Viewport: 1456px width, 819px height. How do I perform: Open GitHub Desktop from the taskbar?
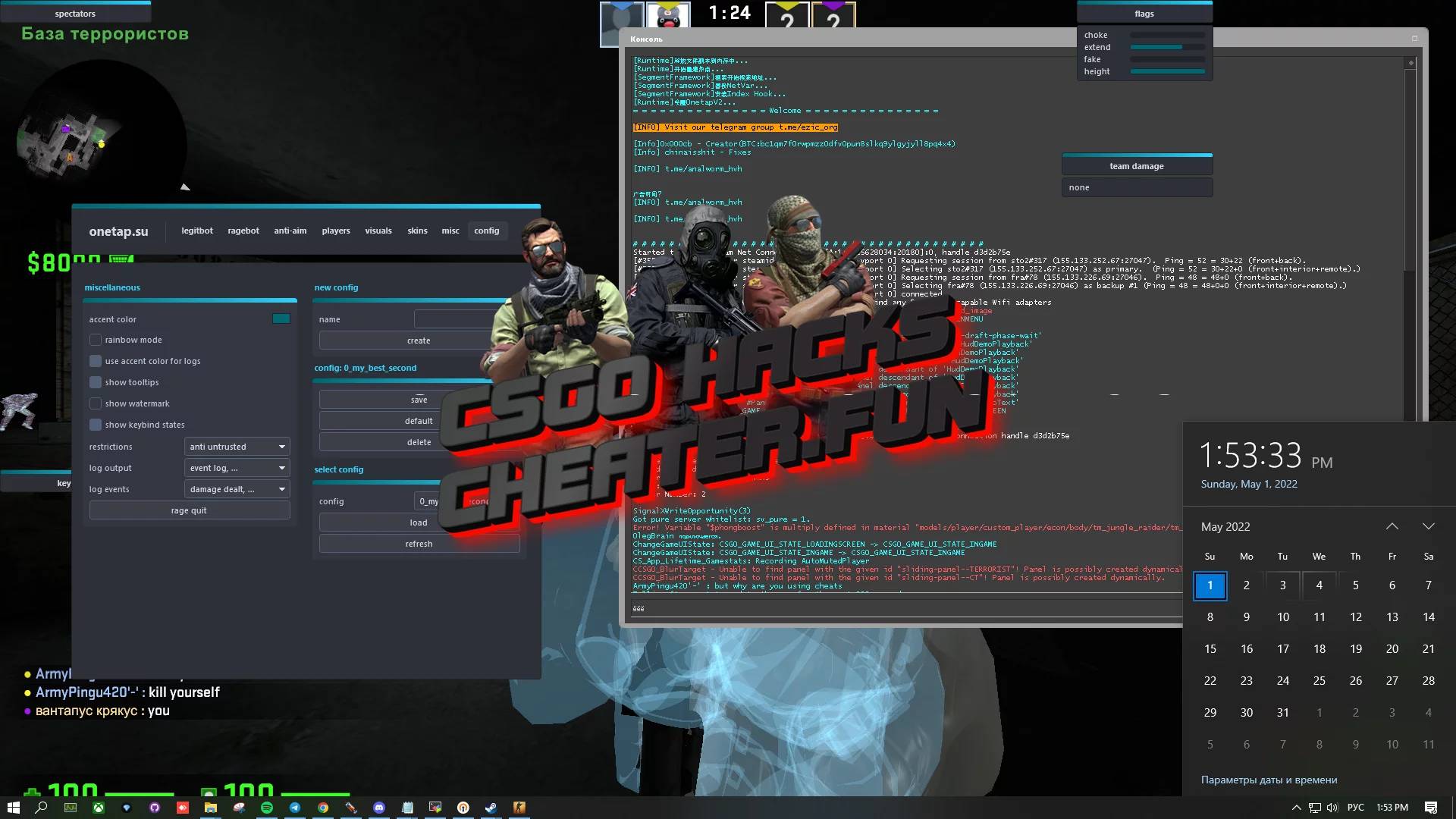[155, 807]
